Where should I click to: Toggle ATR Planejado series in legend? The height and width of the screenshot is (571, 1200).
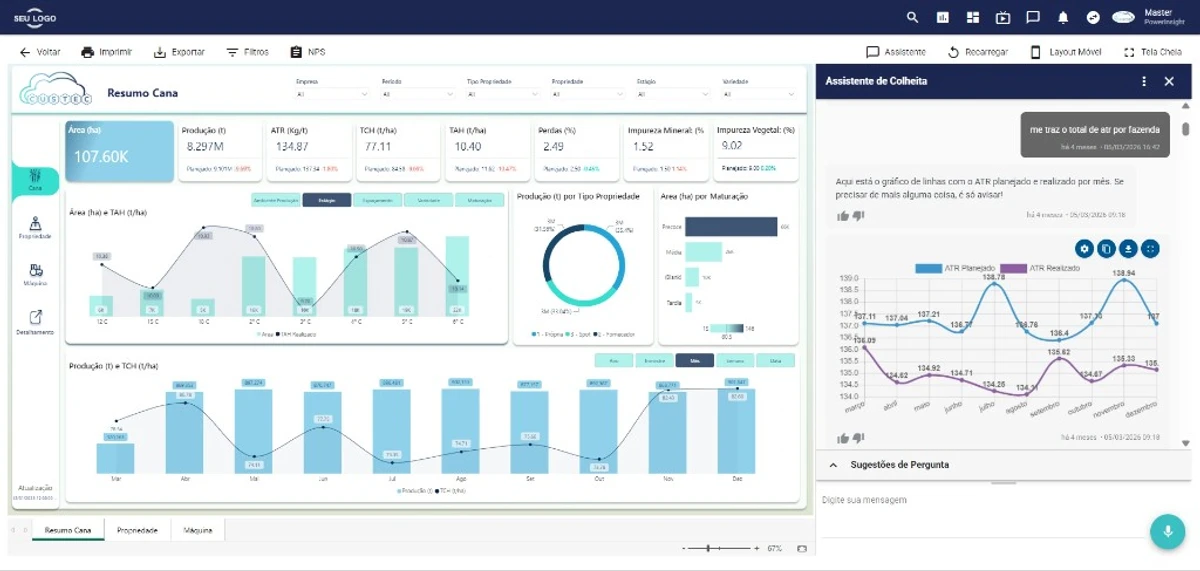point(956,268)
